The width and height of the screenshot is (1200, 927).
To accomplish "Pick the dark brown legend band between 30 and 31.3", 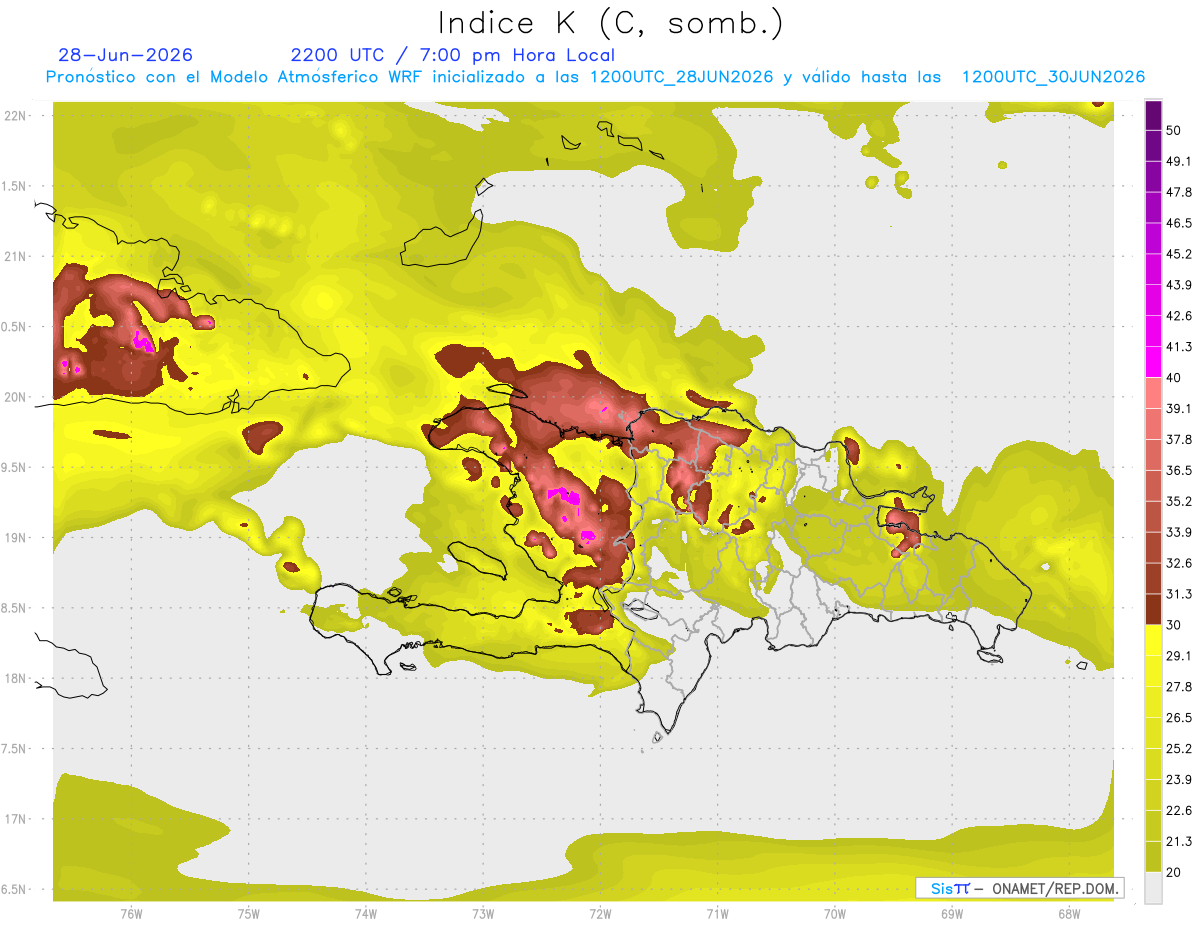I will [x=1153, y=608].
